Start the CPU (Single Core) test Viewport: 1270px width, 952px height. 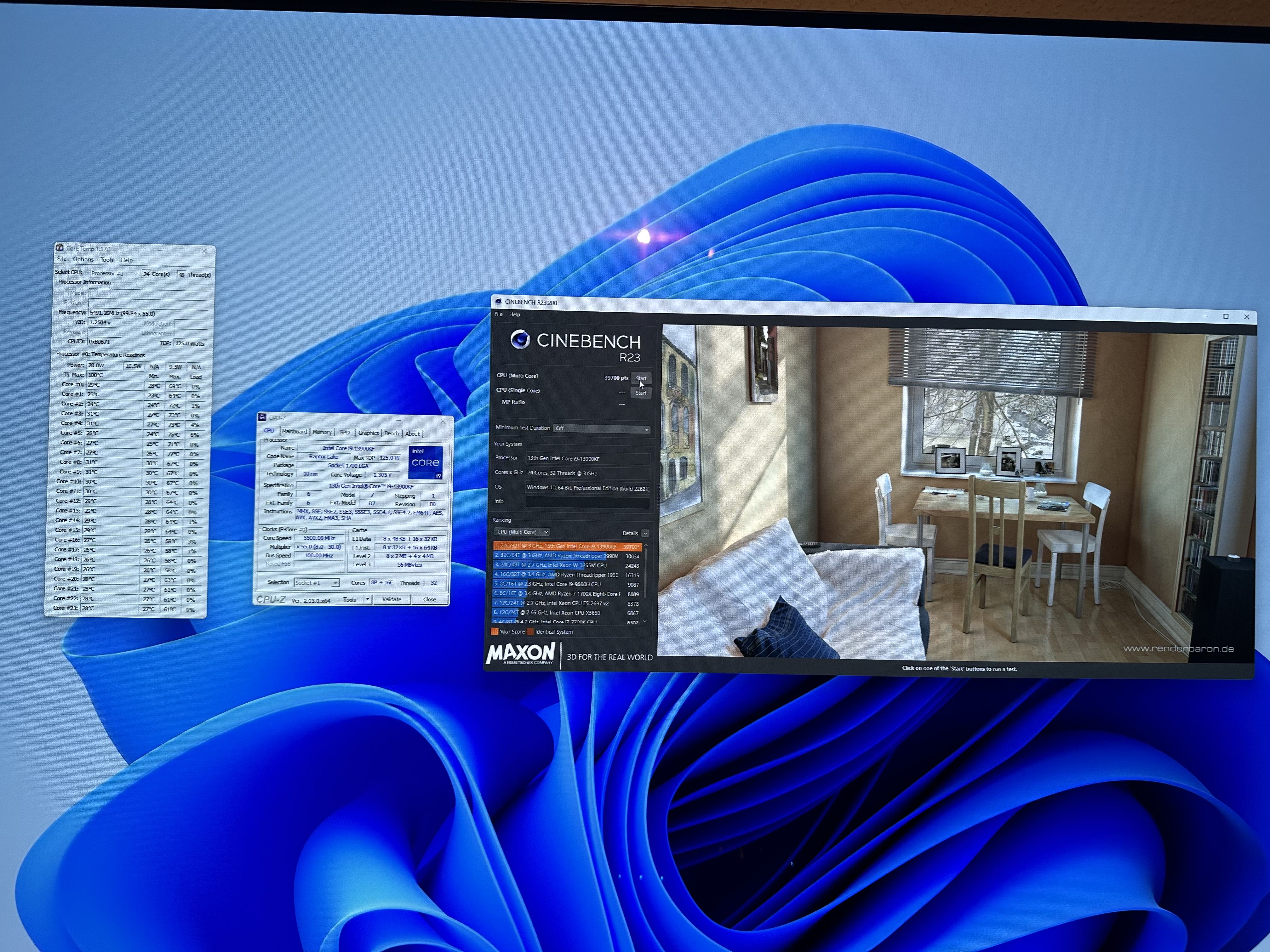(x=641, y=393)
